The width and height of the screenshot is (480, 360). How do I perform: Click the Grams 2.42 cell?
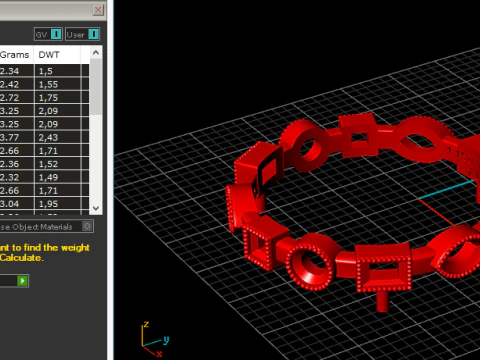(17, 84)
